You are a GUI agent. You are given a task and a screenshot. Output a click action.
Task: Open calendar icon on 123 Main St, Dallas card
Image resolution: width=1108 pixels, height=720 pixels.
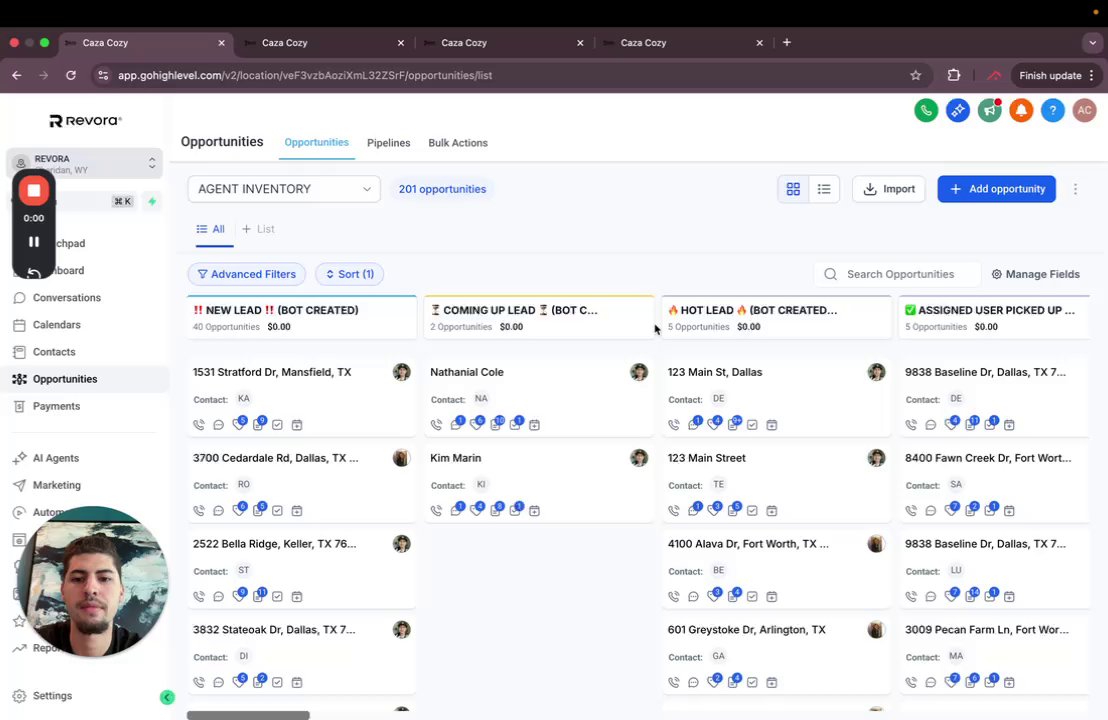(x=772, y=425)
